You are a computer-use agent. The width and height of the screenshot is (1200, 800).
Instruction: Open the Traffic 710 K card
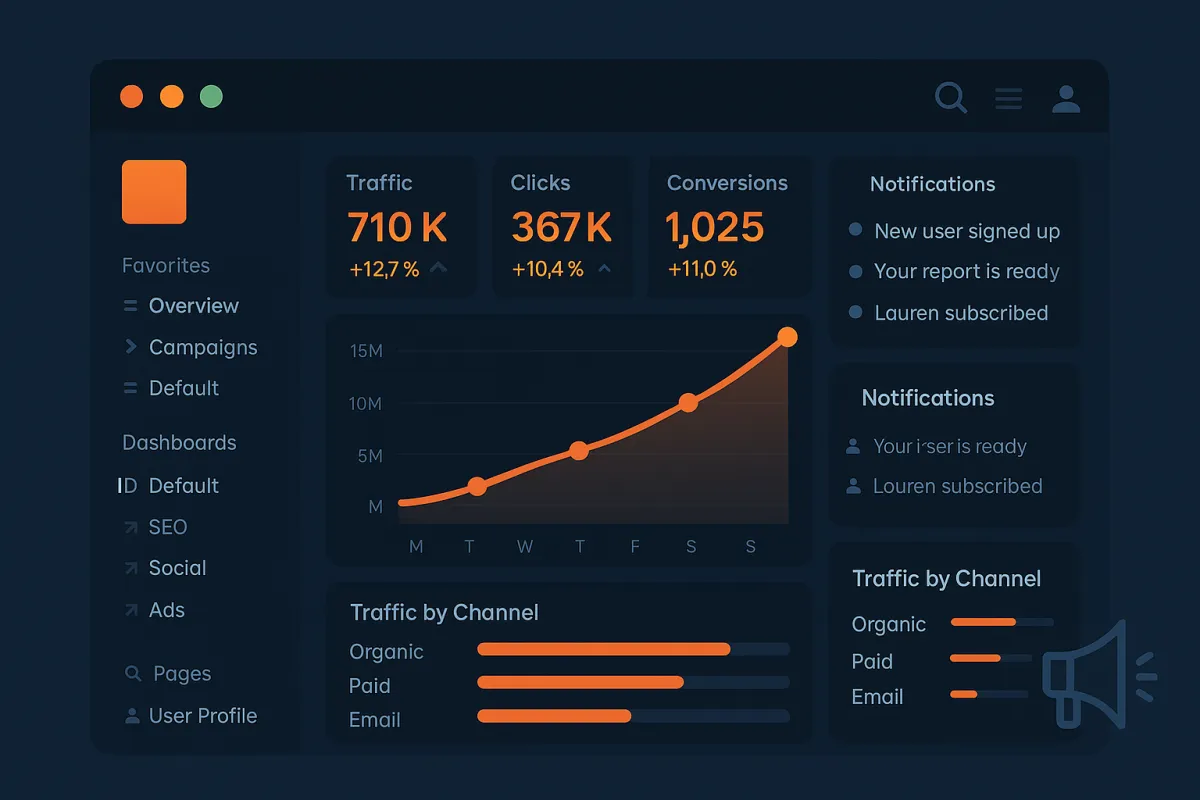point(401,227)
